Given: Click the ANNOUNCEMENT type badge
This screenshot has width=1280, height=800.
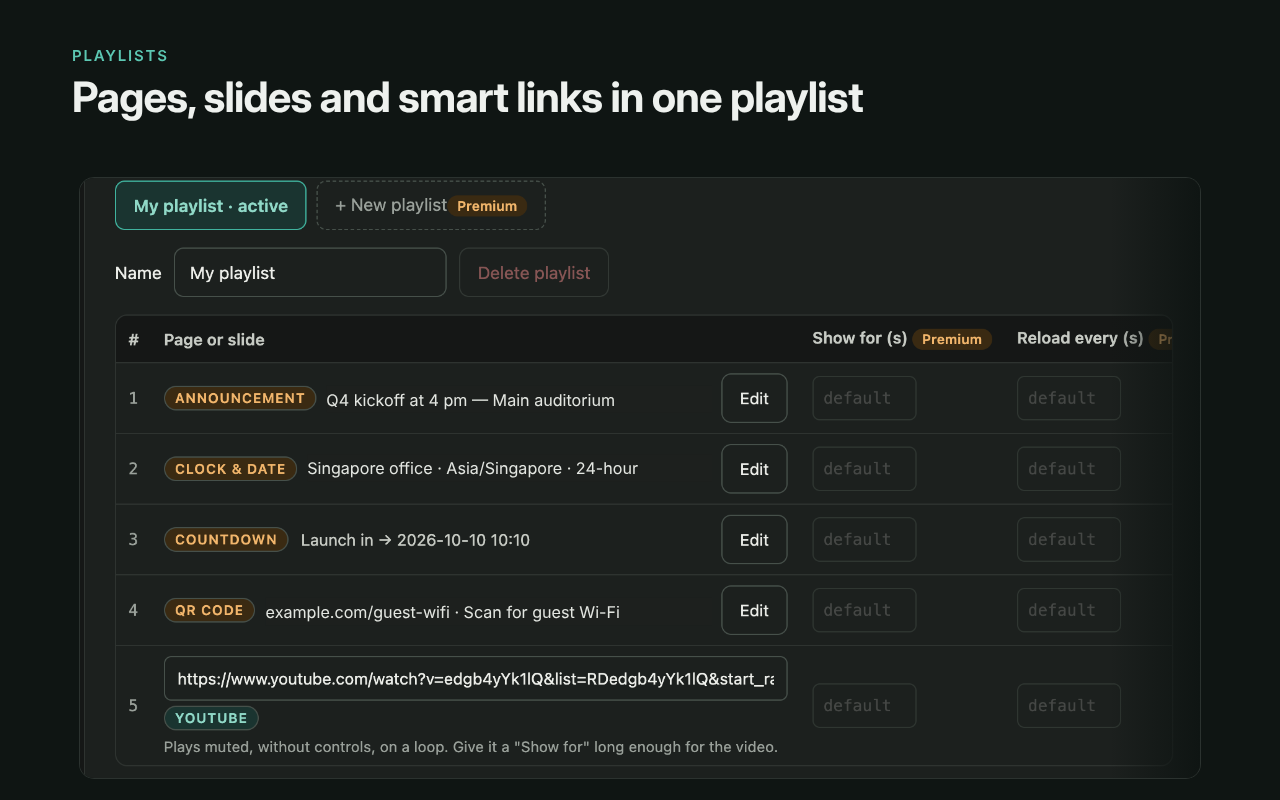Looking at the screenshot, I should pyautogui.click(x=240, y=398).
